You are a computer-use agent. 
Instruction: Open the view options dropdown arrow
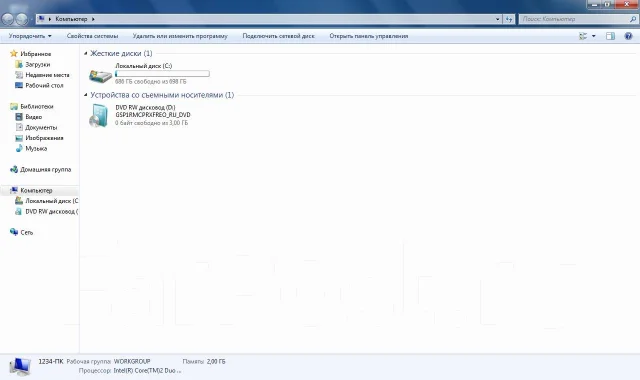click(x=593, y=36)
